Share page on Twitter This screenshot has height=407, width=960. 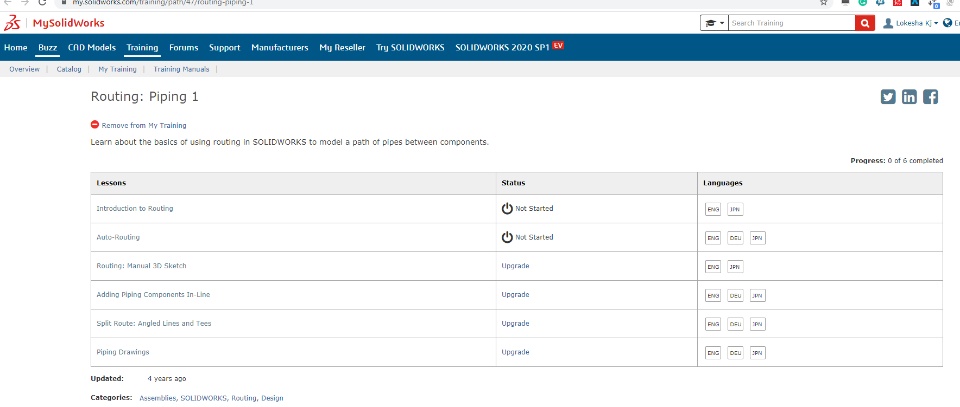(888, 97)
